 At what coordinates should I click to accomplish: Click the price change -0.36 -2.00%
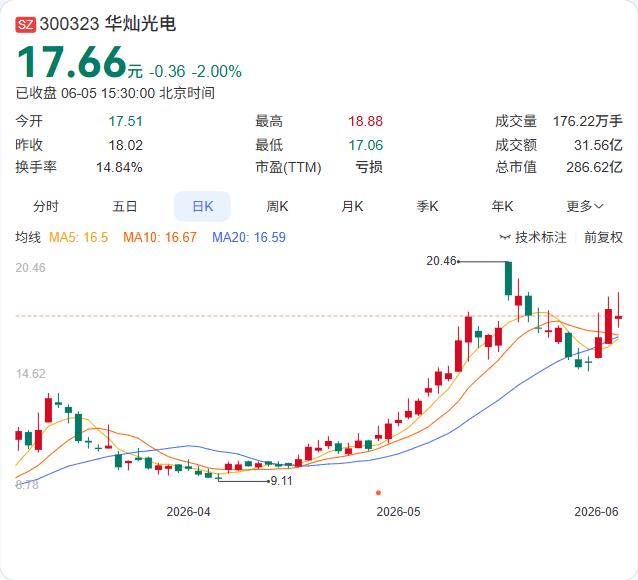(195, 71)
